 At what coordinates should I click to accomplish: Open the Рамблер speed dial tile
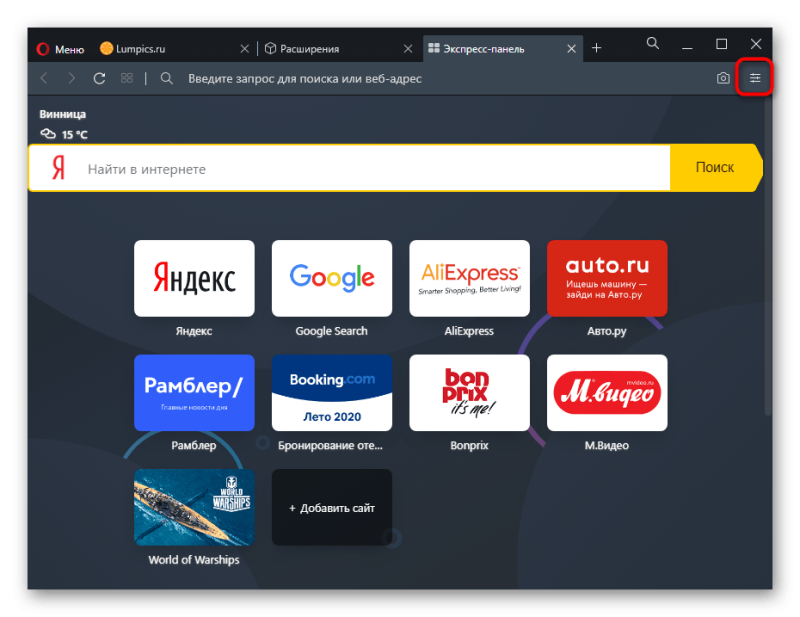pos(194,392)
